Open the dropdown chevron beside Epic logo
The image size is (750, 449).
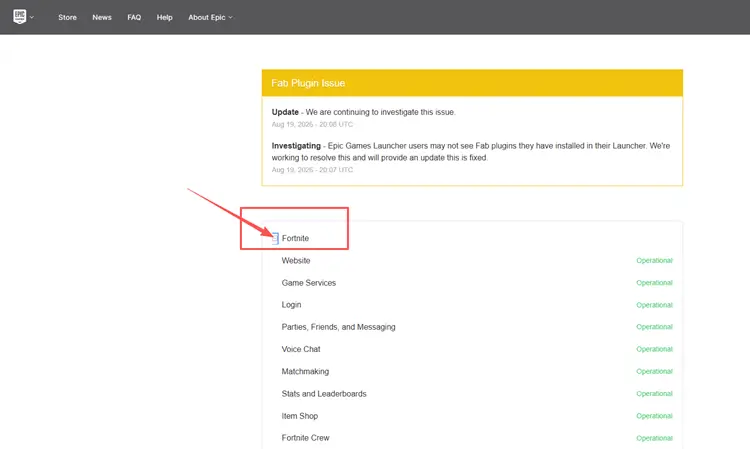tap(32, 17)
